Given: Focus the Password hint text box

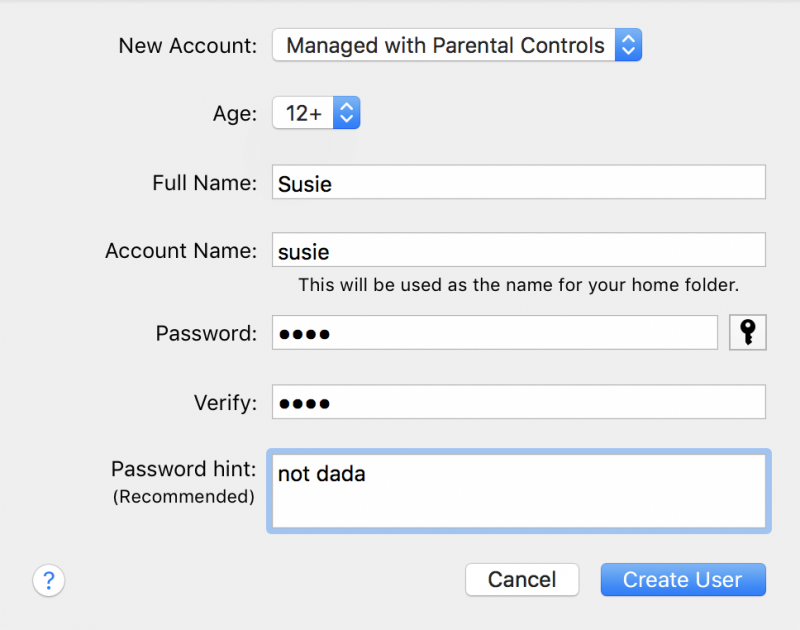Looking at the screenshot, I should [x=519, y=490].
